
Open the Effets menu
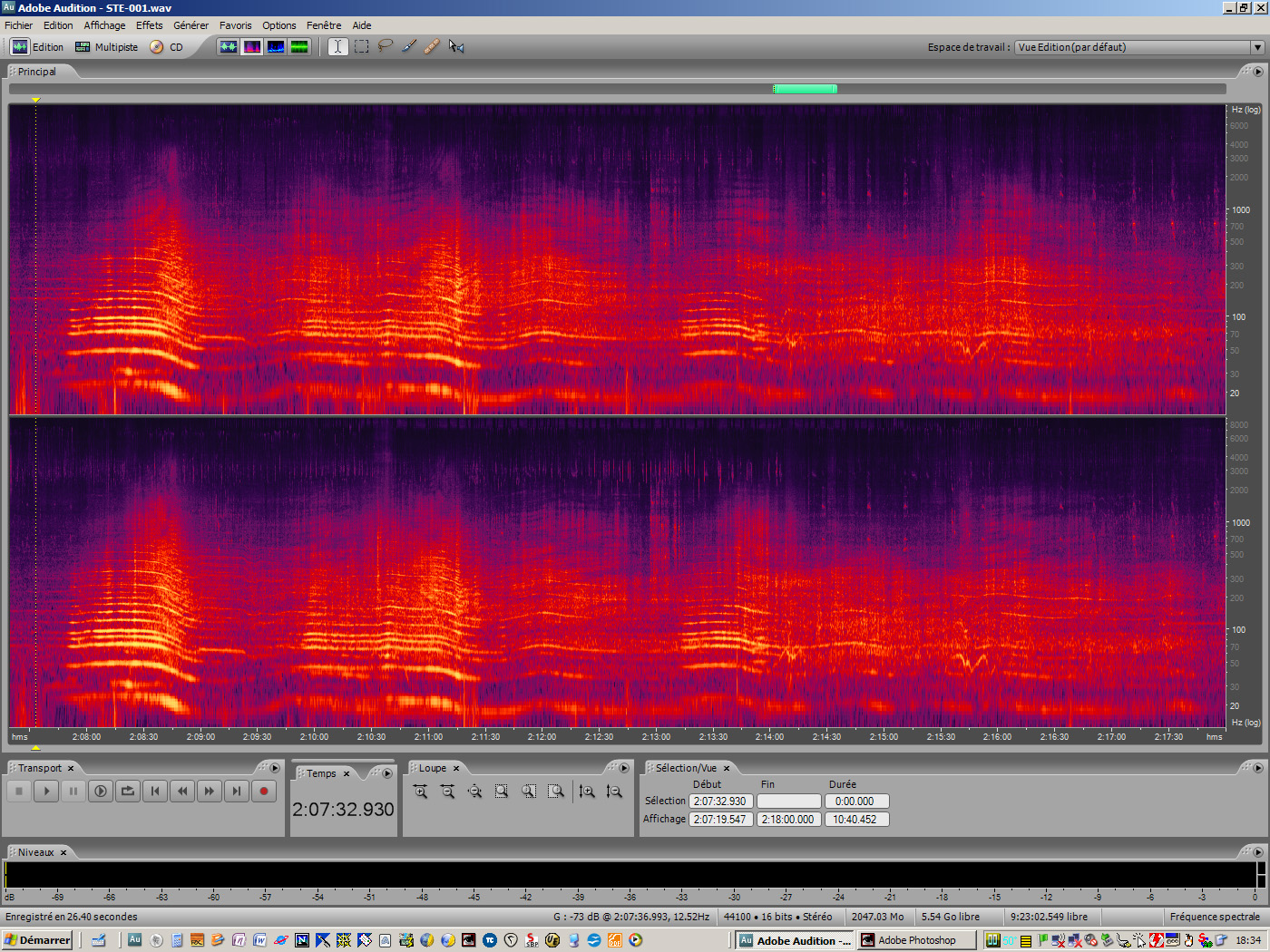pyautogui.click(x=149, y=24)
